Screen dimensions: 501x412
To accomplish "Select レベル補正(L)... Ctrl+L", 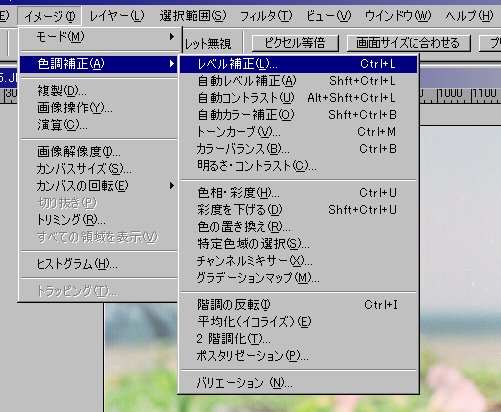I will point(298,64).
